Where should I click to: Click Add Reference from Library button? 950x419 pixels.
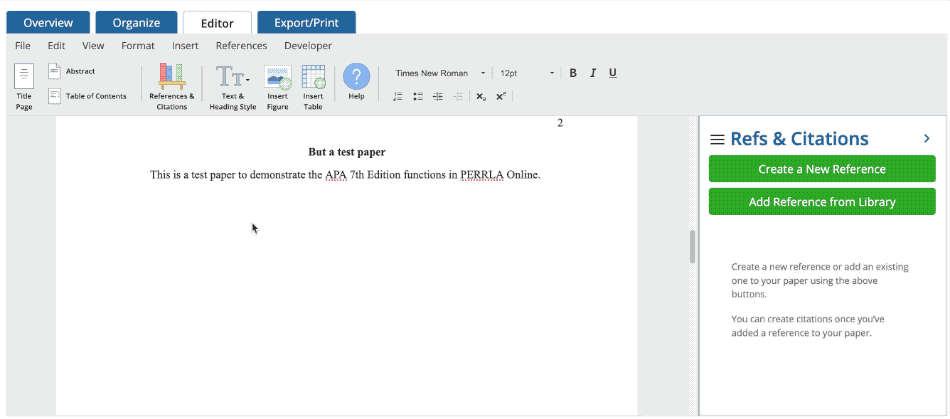[x=822, y=202]
